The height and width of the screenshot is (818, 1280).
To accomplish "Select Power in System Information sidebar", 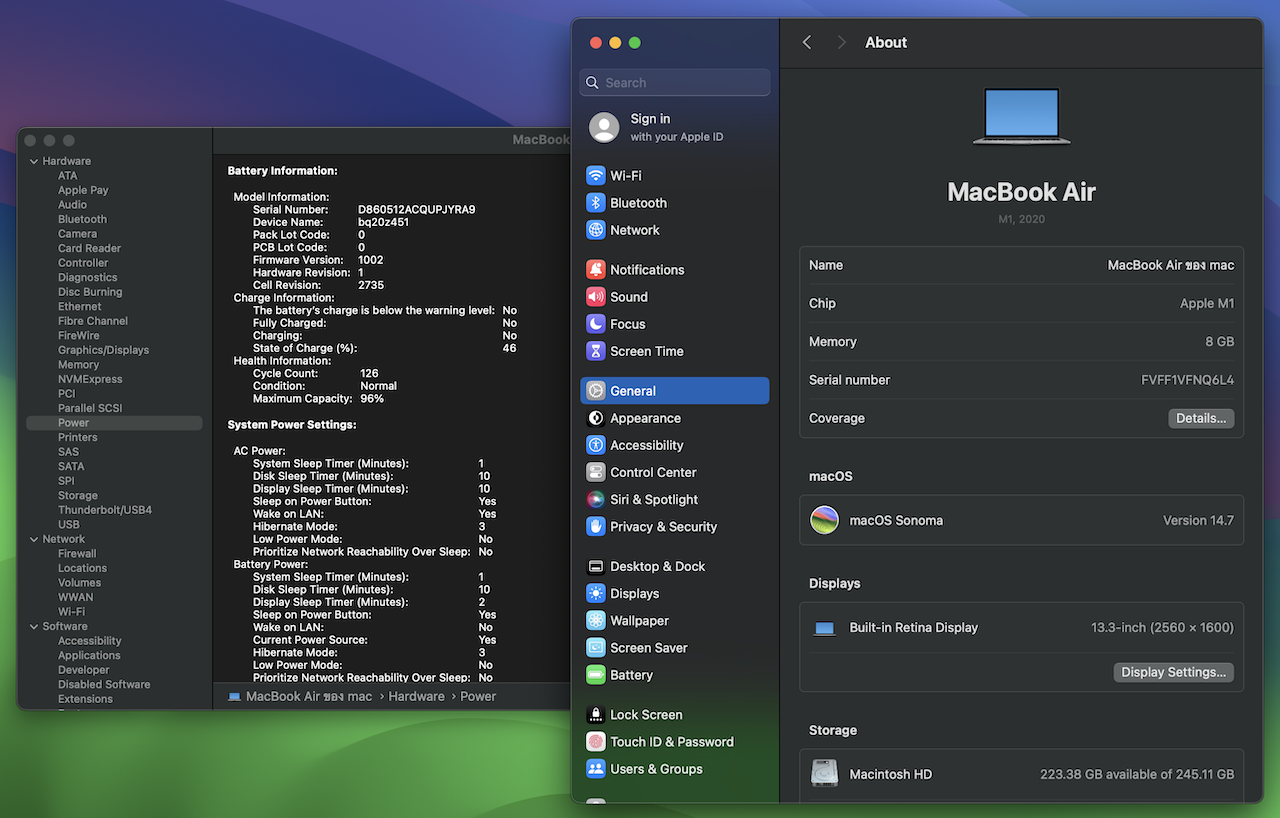I will click(x=114, y=423).
